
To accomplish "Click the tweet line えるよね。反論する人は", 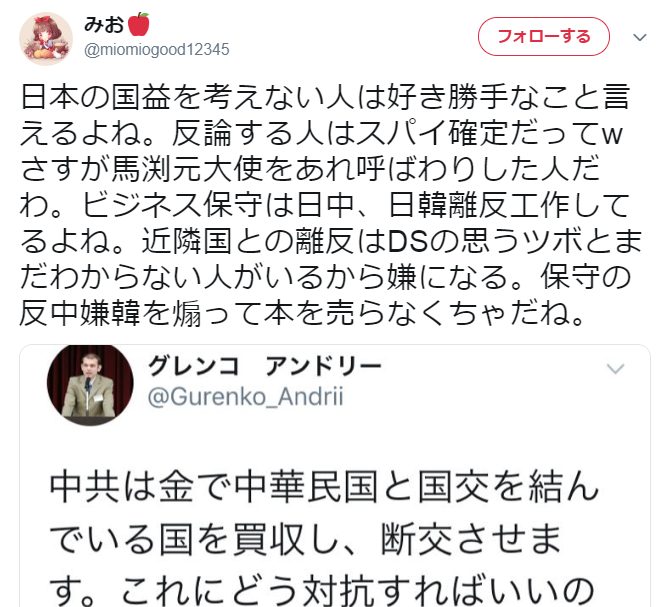I will (322, 133).
